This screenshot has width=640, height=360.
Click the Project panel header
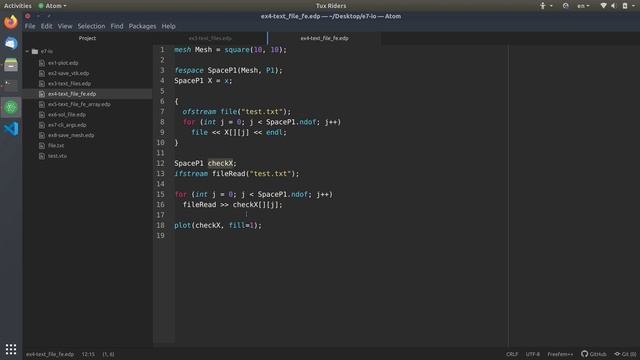[87, 38]
